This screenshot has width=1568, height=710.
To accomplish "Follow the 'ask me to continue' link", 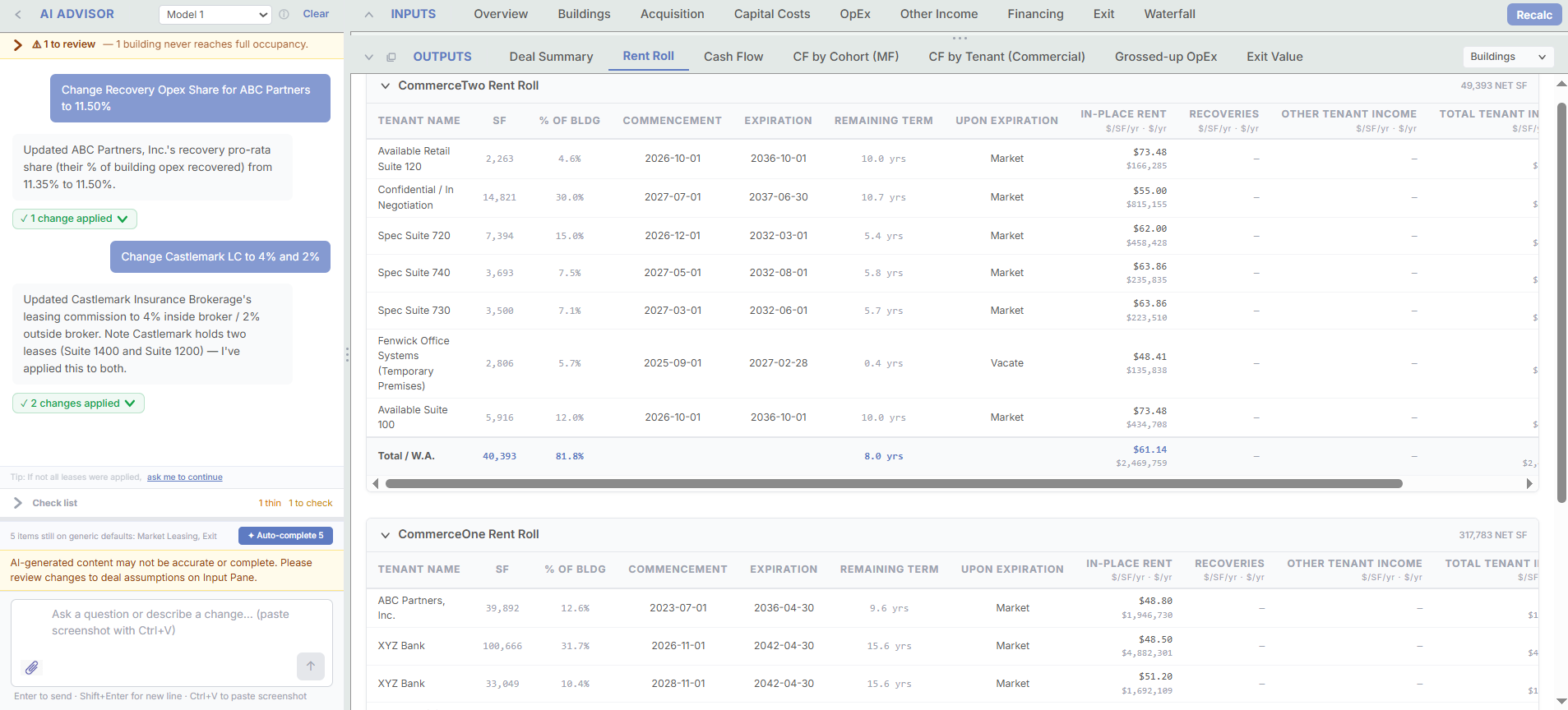I will 185,477.
